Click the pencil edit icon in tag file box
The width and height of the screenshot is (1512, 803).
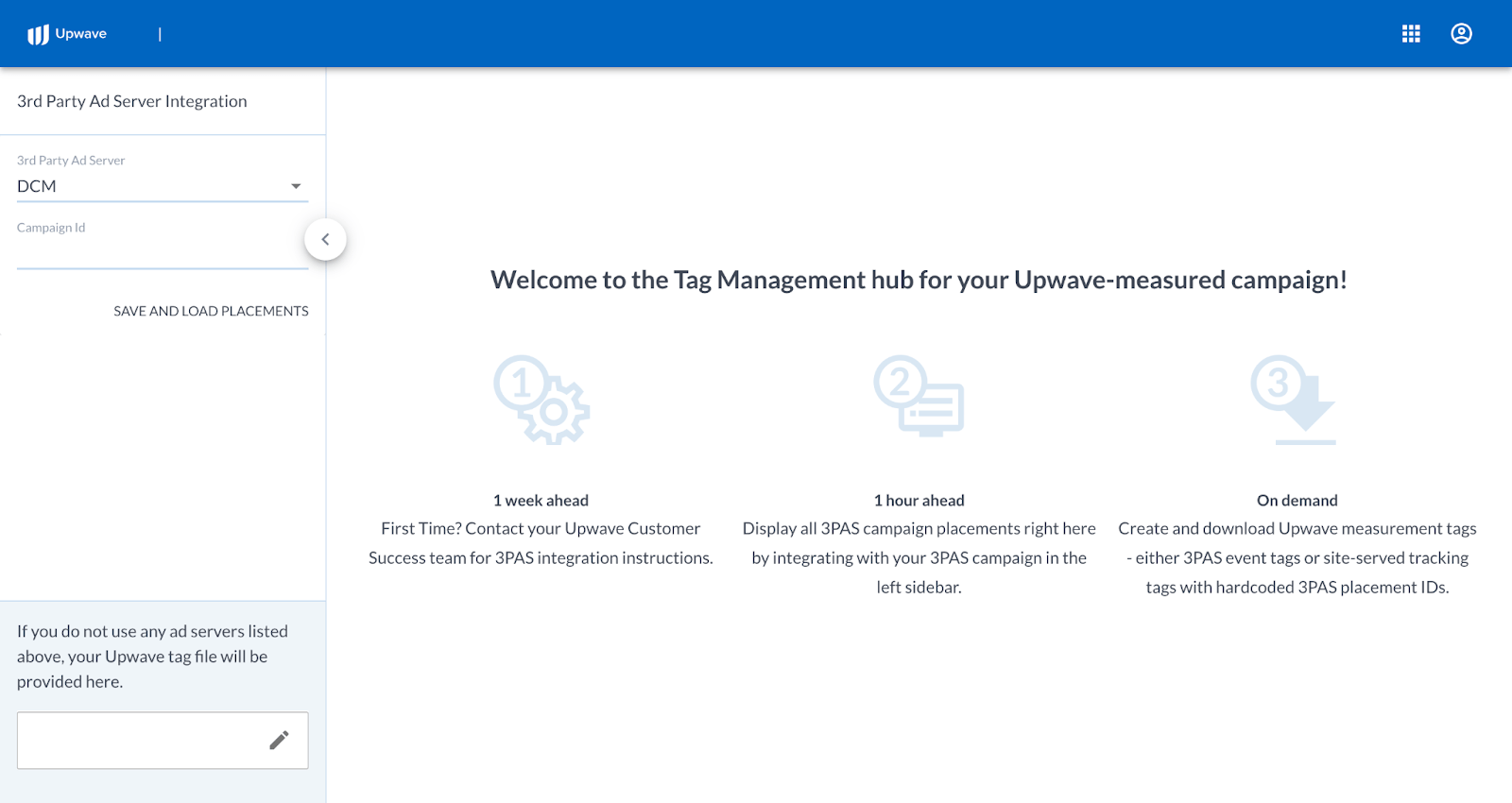click(279, 741)
